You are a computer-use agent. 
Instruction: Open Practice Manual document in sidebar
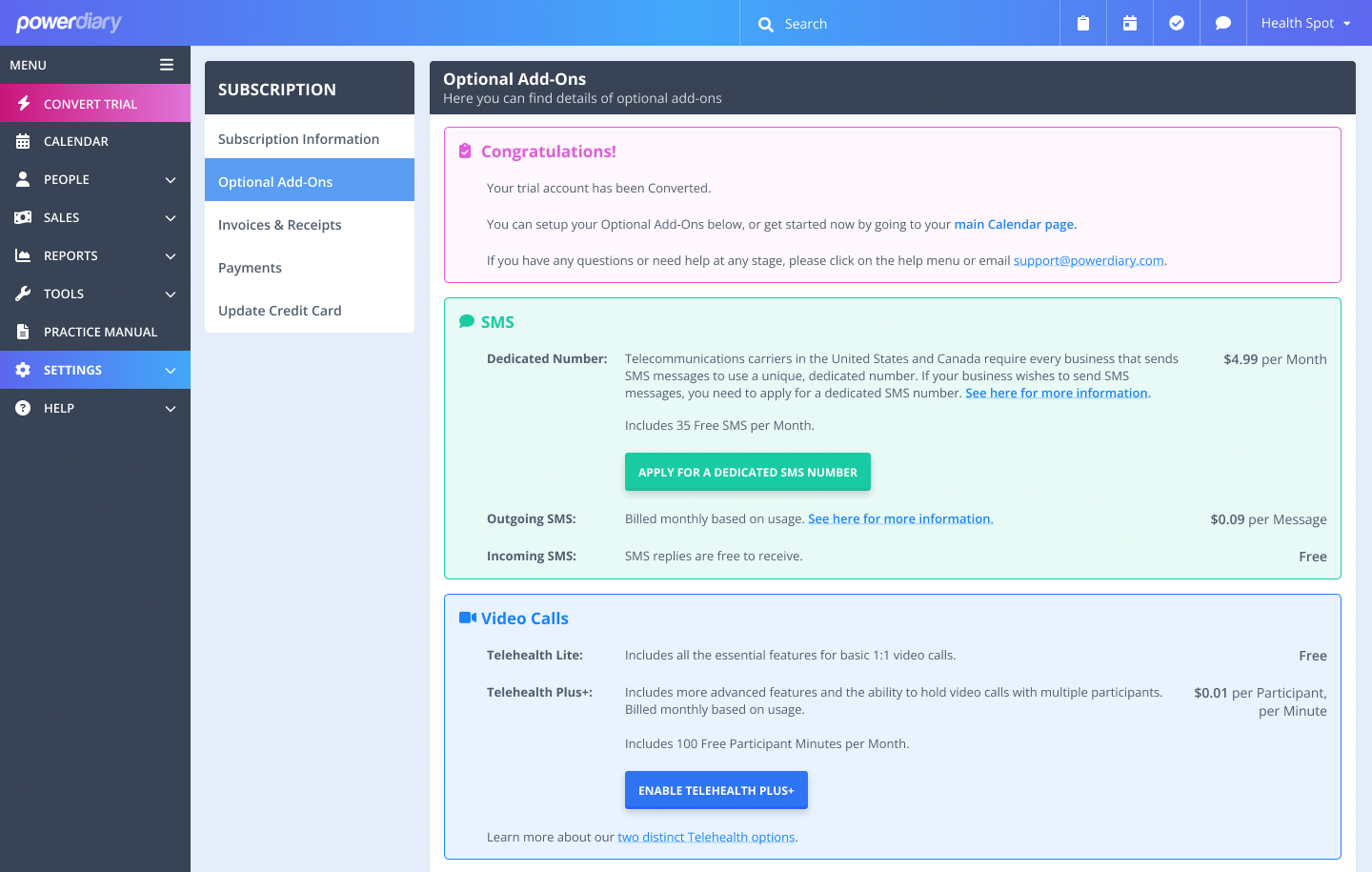point(100,332)
